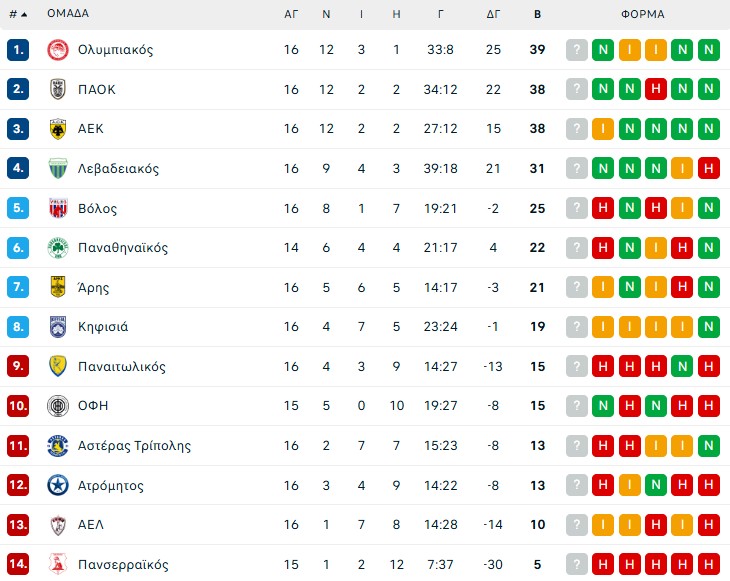Screen dimensions: 730x581
Task: Sort standings by the Β points column
Action: point(537,14)
